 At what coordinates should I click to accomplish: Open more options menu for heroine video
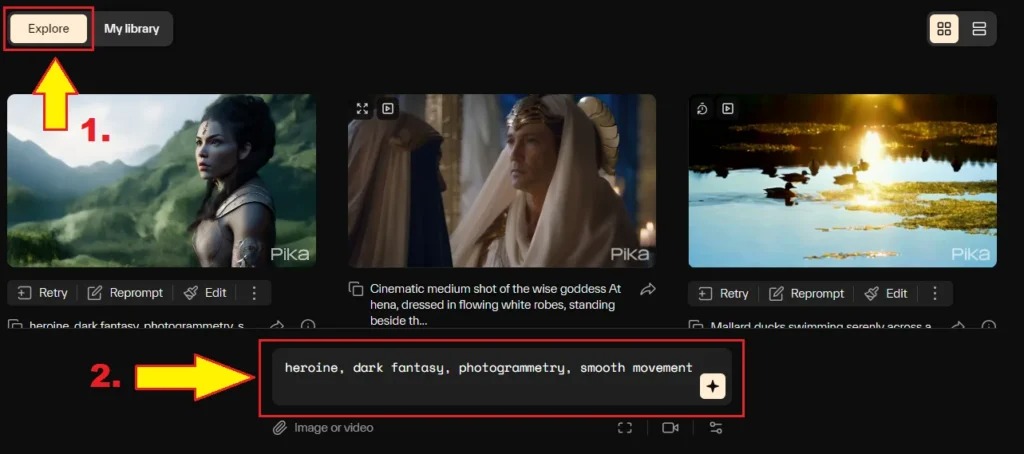click(x=254, y=293)
